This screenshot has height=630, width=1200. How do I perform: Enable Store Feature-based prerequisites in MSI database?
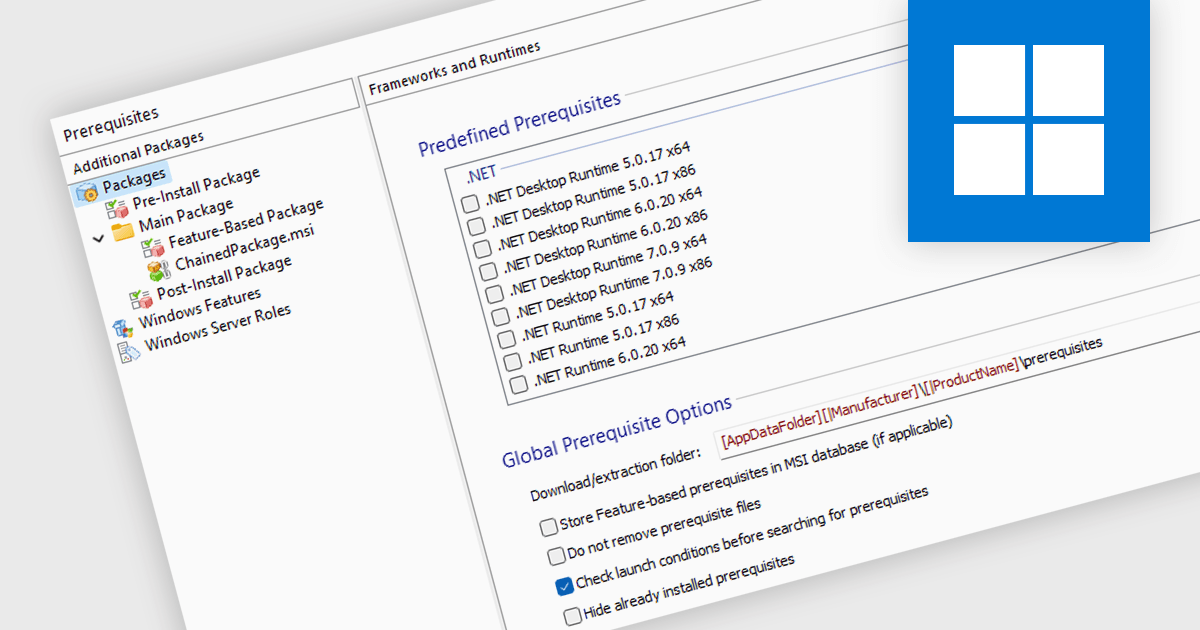pos(548,527)
